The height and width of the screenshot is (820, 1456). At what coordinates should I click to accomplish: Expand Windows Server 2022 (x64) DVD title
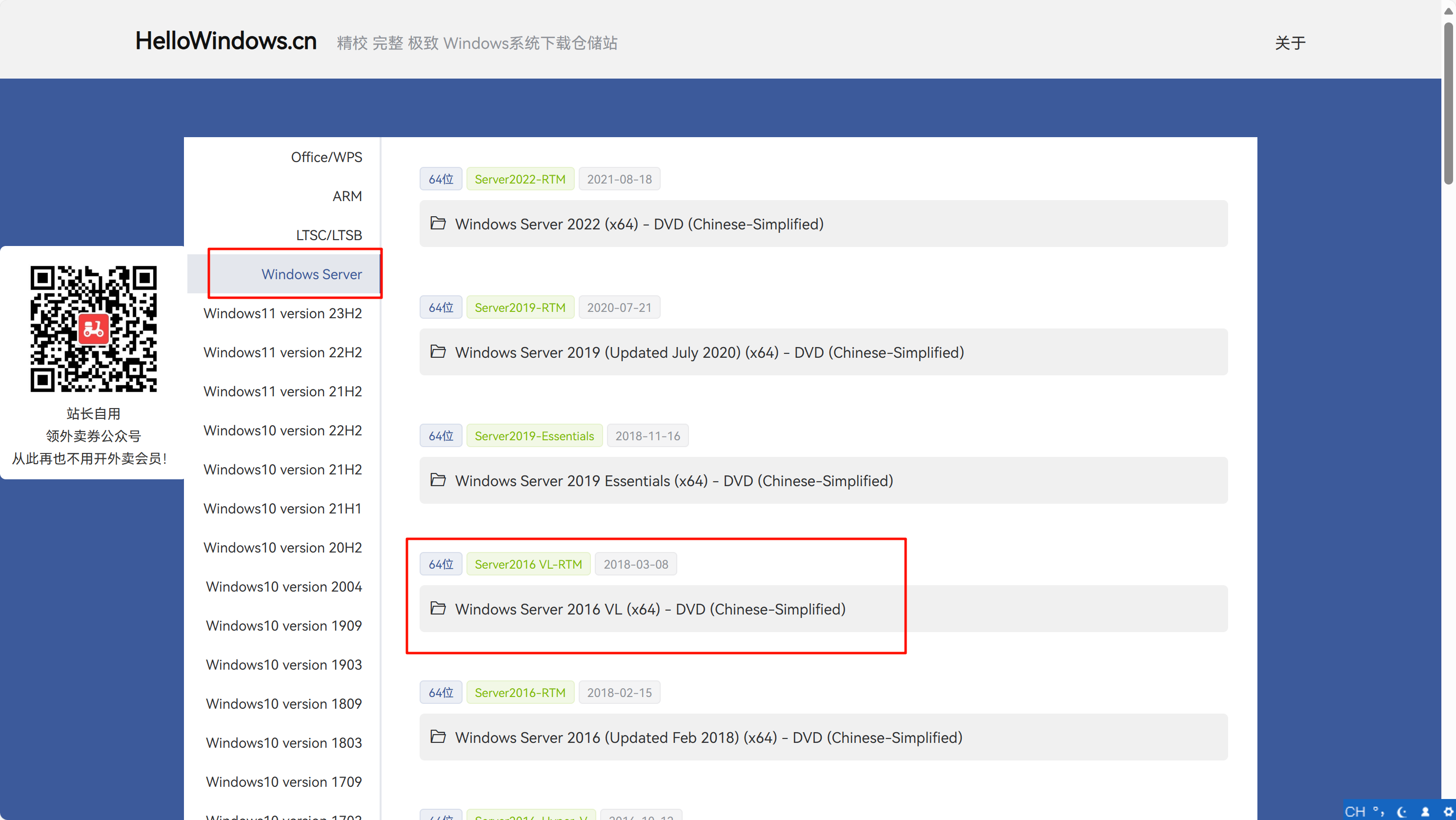[x=639, y=225]
